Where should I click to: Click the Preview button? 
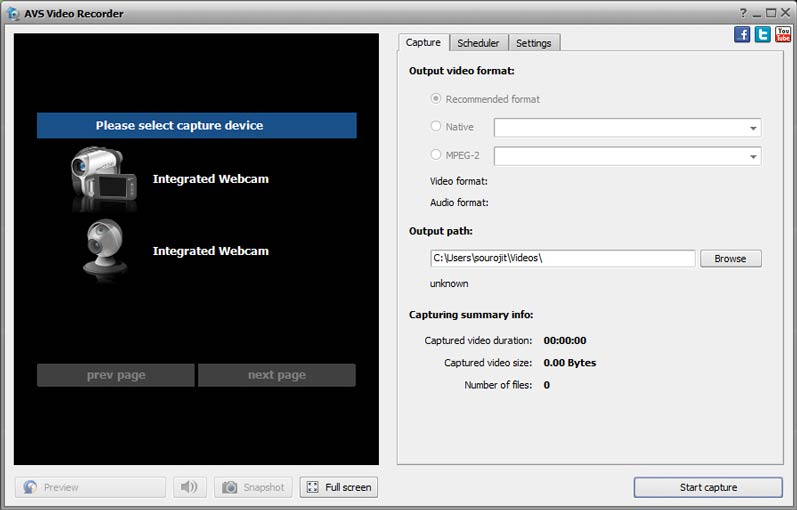coord(90,487)
